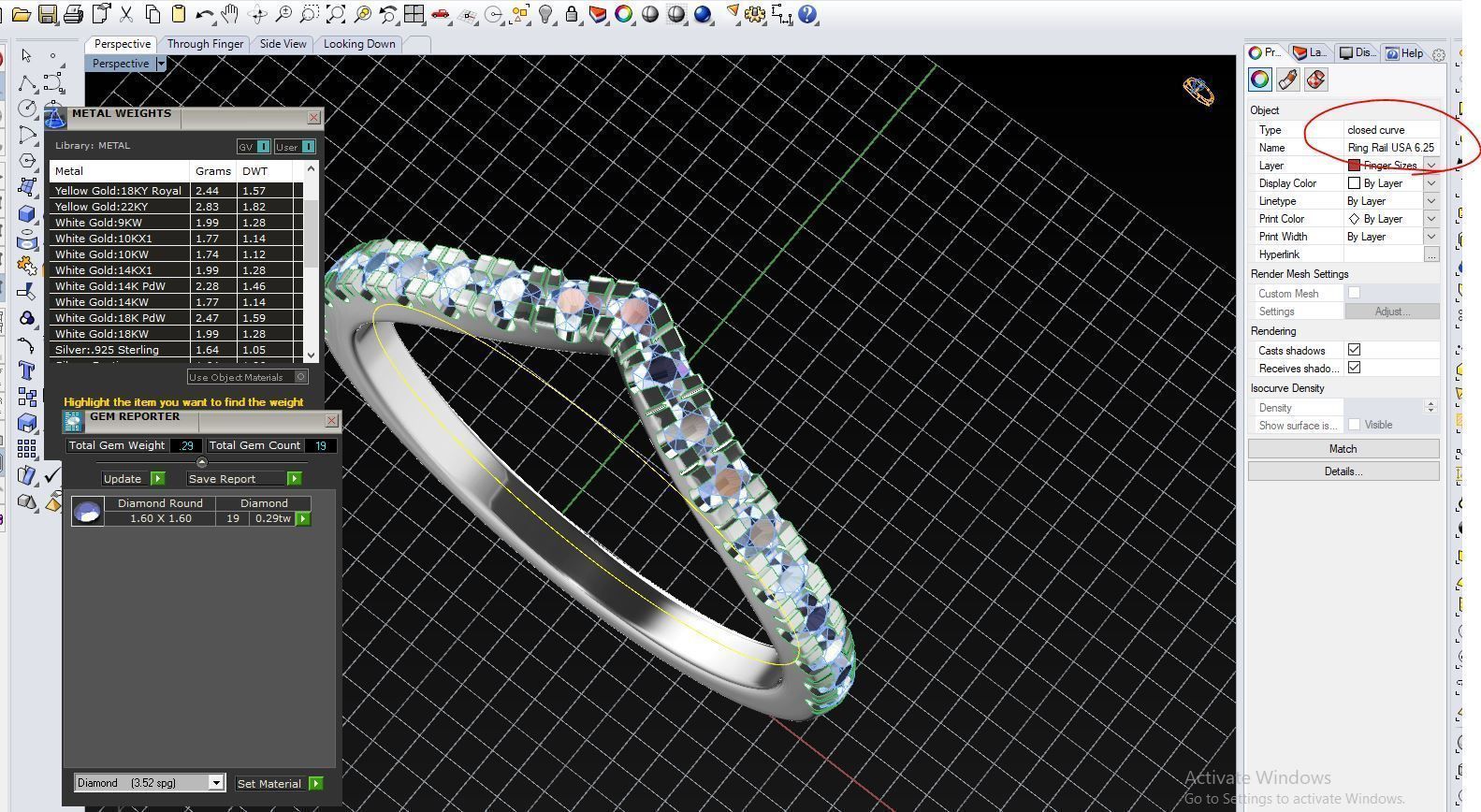Click the Update button in Gem Reporter
The width and height of the screenshot is (1481, 812).
point(133,479)
